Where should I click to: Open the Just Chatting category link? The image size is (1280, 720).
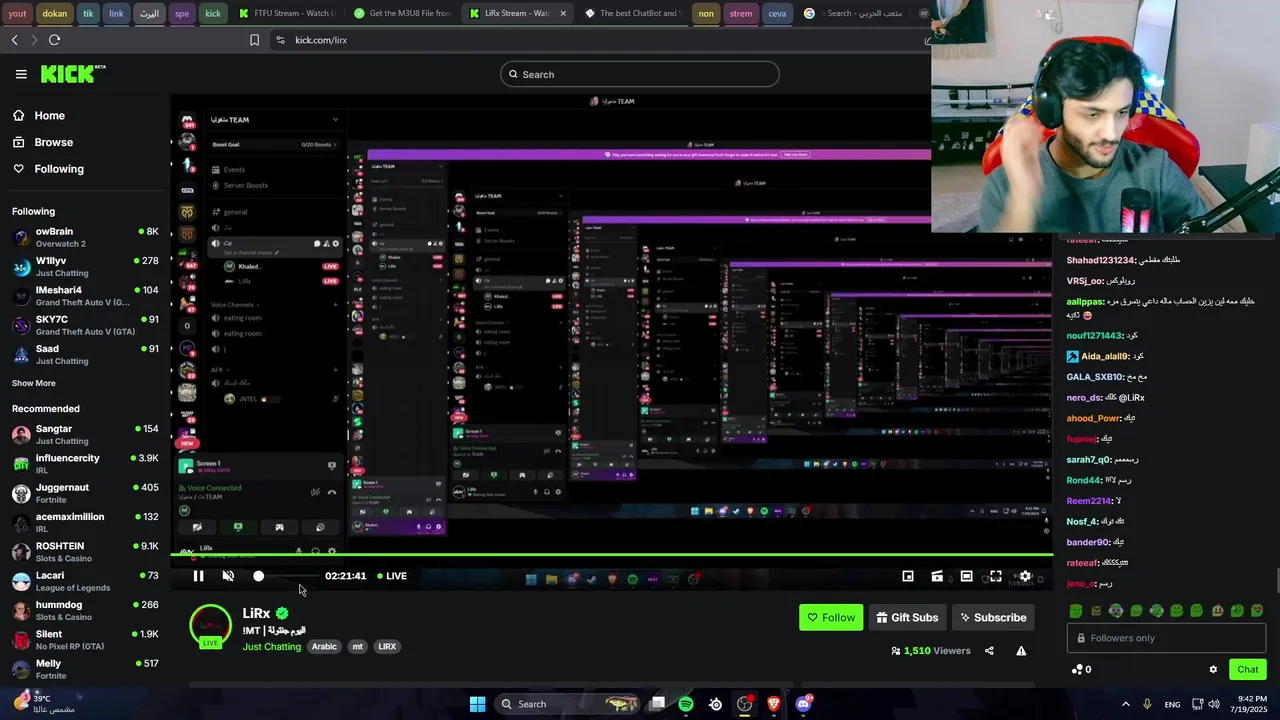271,647
